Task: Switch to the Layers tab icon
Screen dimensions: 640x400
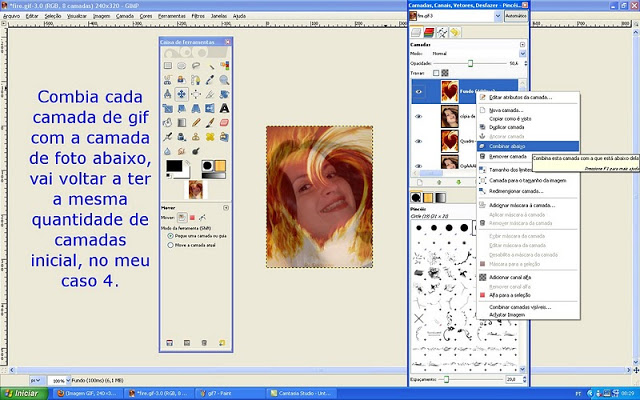Action: pyautogui.click(x=417, y=33)
